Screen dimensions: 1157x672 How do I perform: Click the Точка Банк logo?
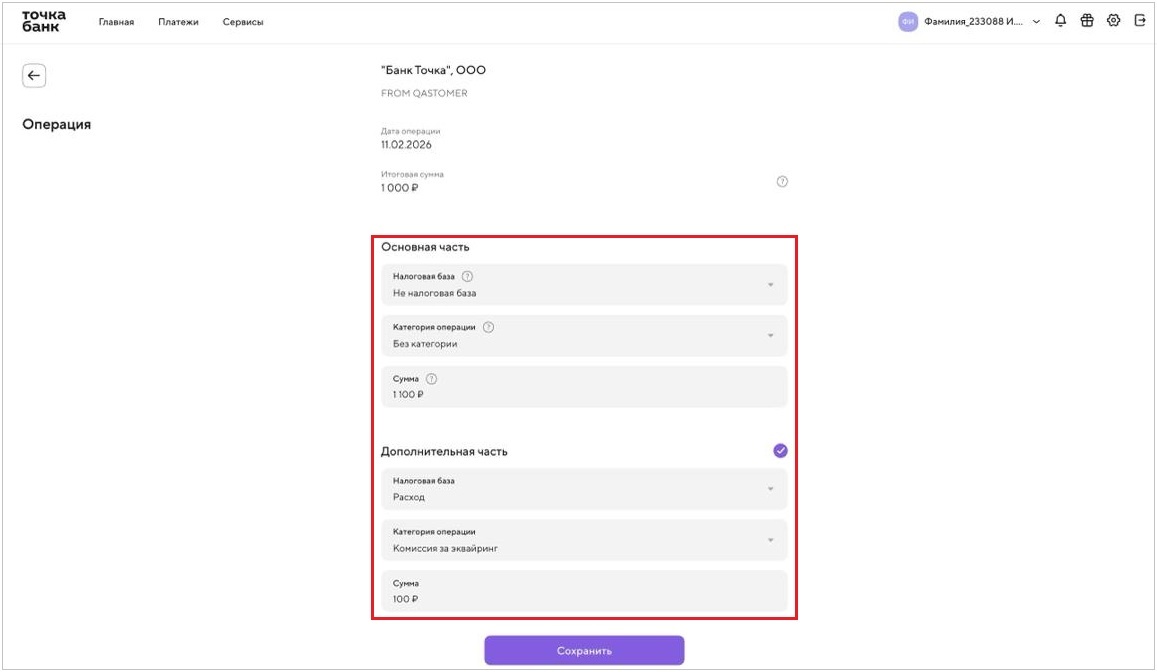pos(43,21)
